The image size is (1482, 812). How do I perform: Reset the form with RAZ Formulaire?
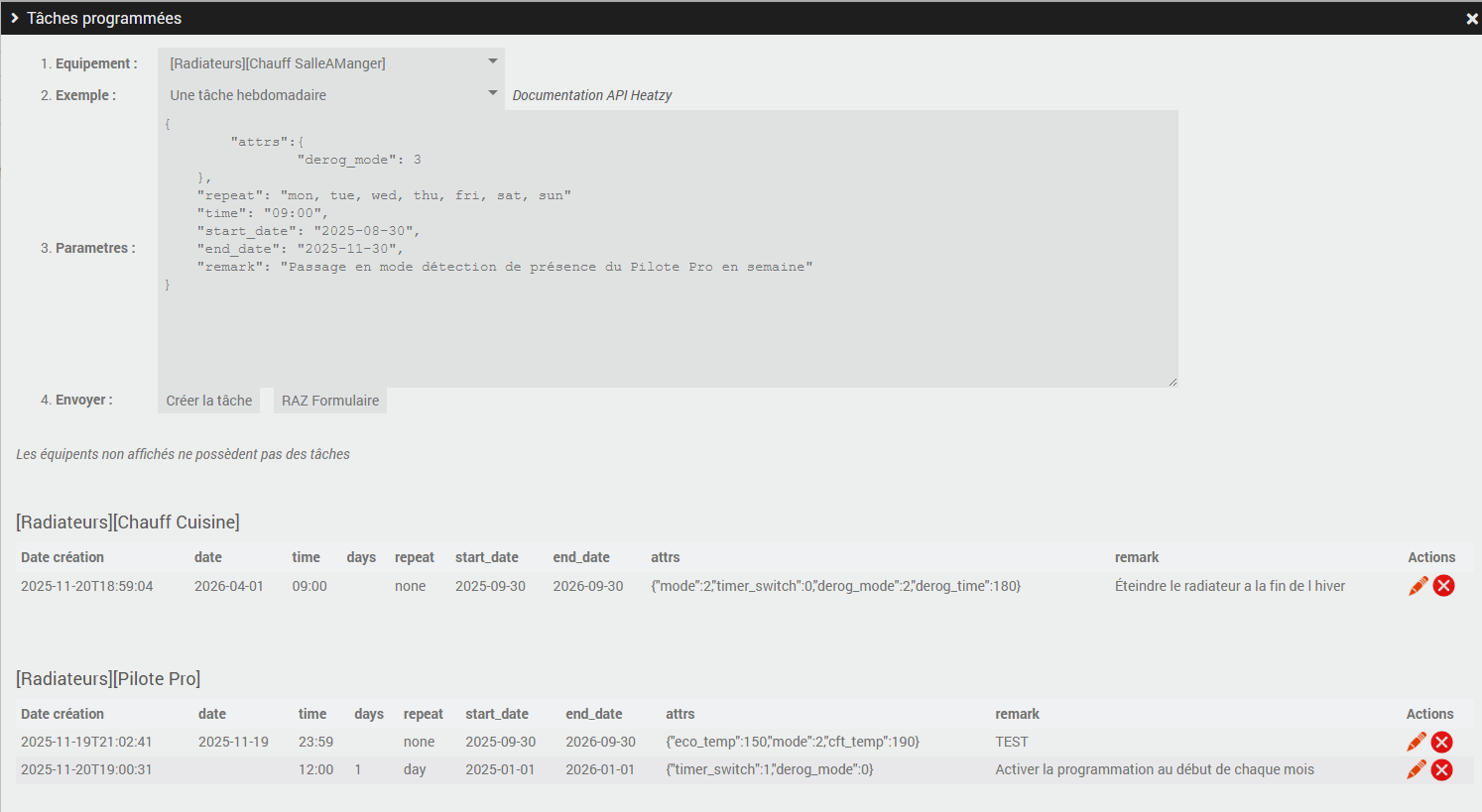coord(330,401)
